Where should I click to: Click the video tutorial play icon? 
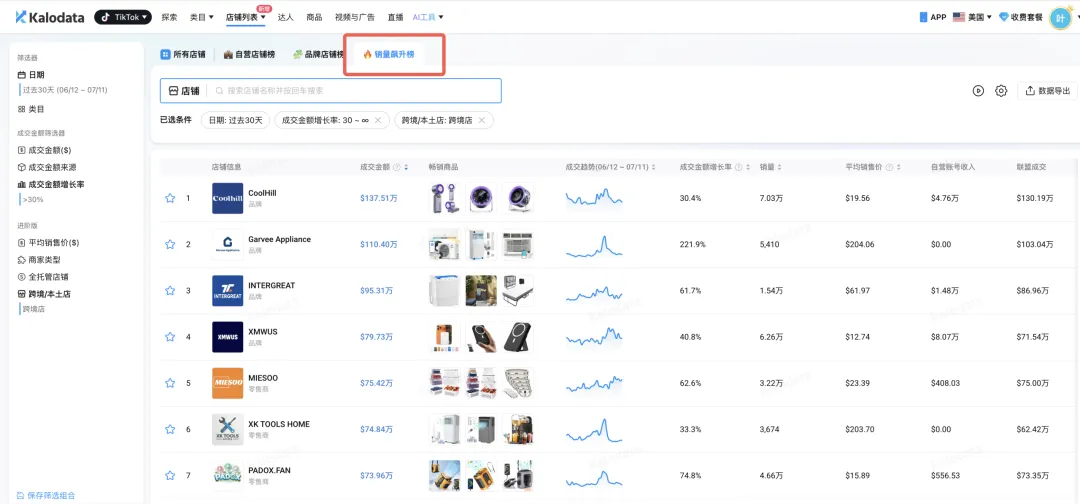coord(978,91)
